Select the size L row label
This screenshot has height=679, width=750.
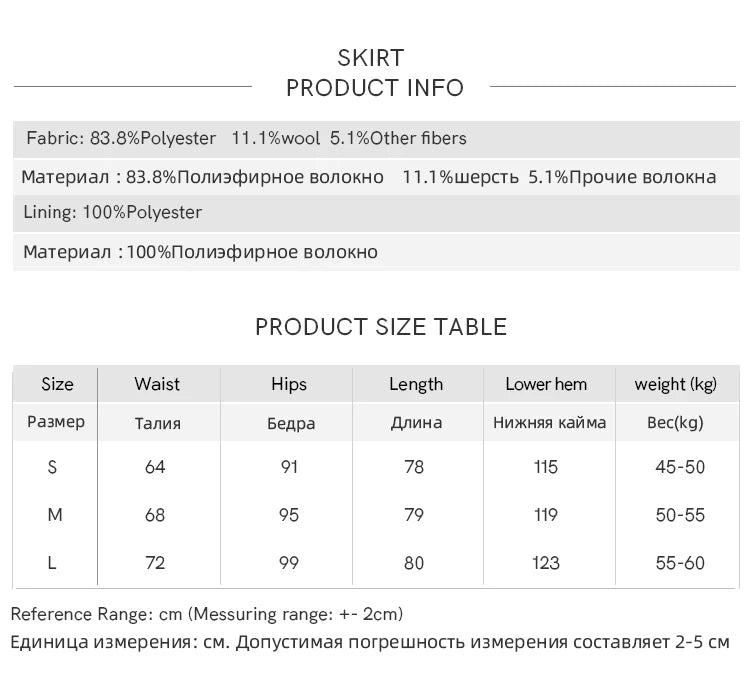(x=52, y=563)
